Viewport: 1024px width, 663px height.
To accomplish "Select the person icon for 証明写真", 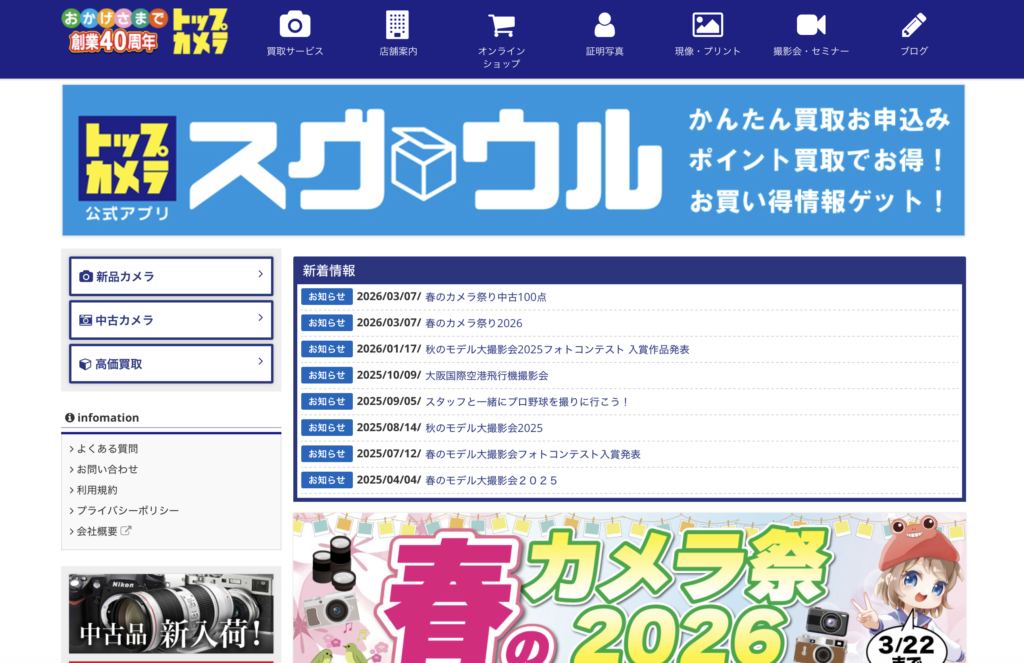I will pos(604,25).
